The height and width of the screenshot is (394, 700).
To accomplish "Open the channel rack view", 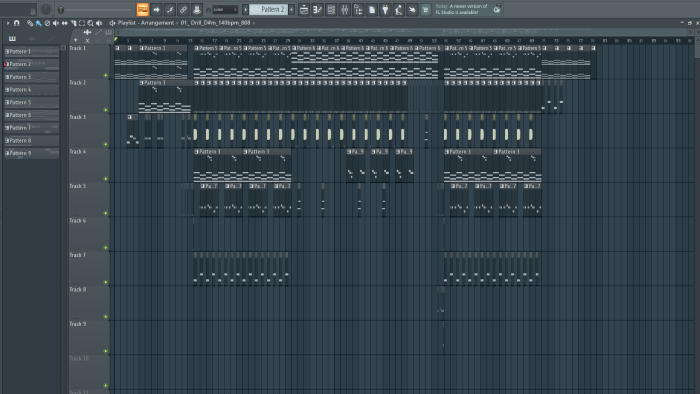I will coord(331,9).
